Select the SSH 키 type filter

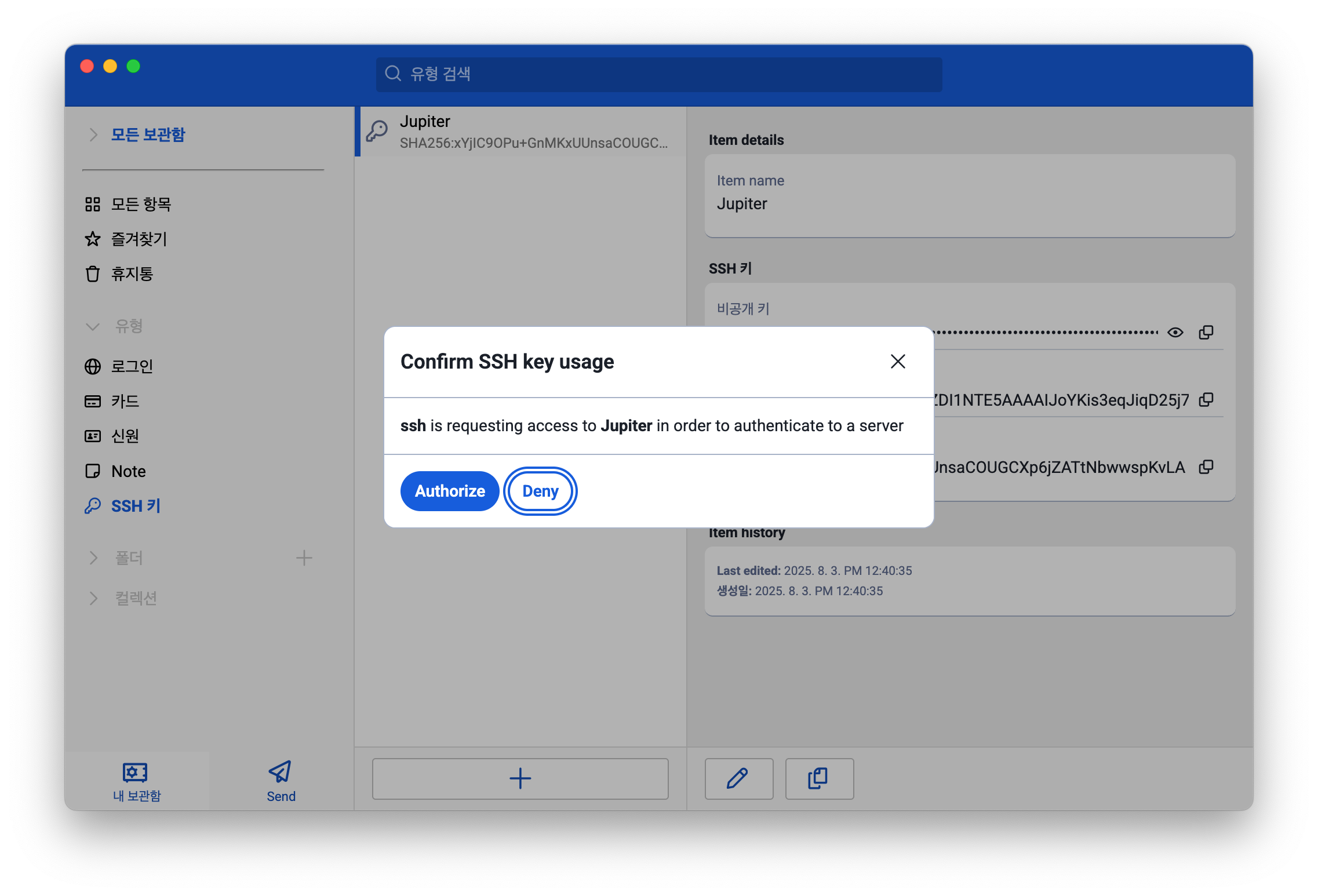(x=135, y=506)
